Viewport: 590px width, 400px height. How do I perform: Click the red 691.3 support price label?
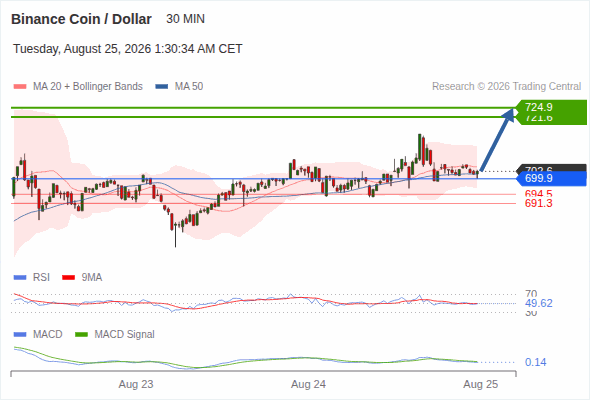tap(538, 203)
